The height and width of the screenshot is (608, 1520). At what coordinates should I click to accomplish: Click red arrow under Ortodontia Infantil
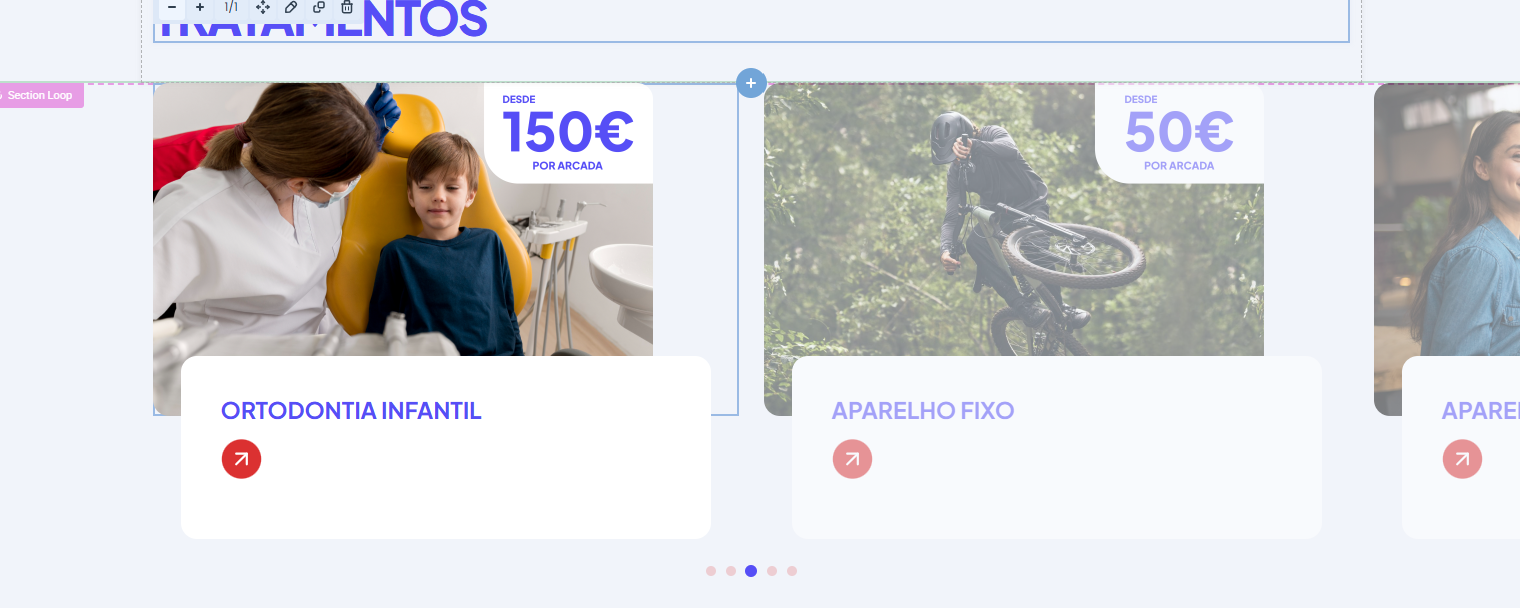tap(241, 459)
